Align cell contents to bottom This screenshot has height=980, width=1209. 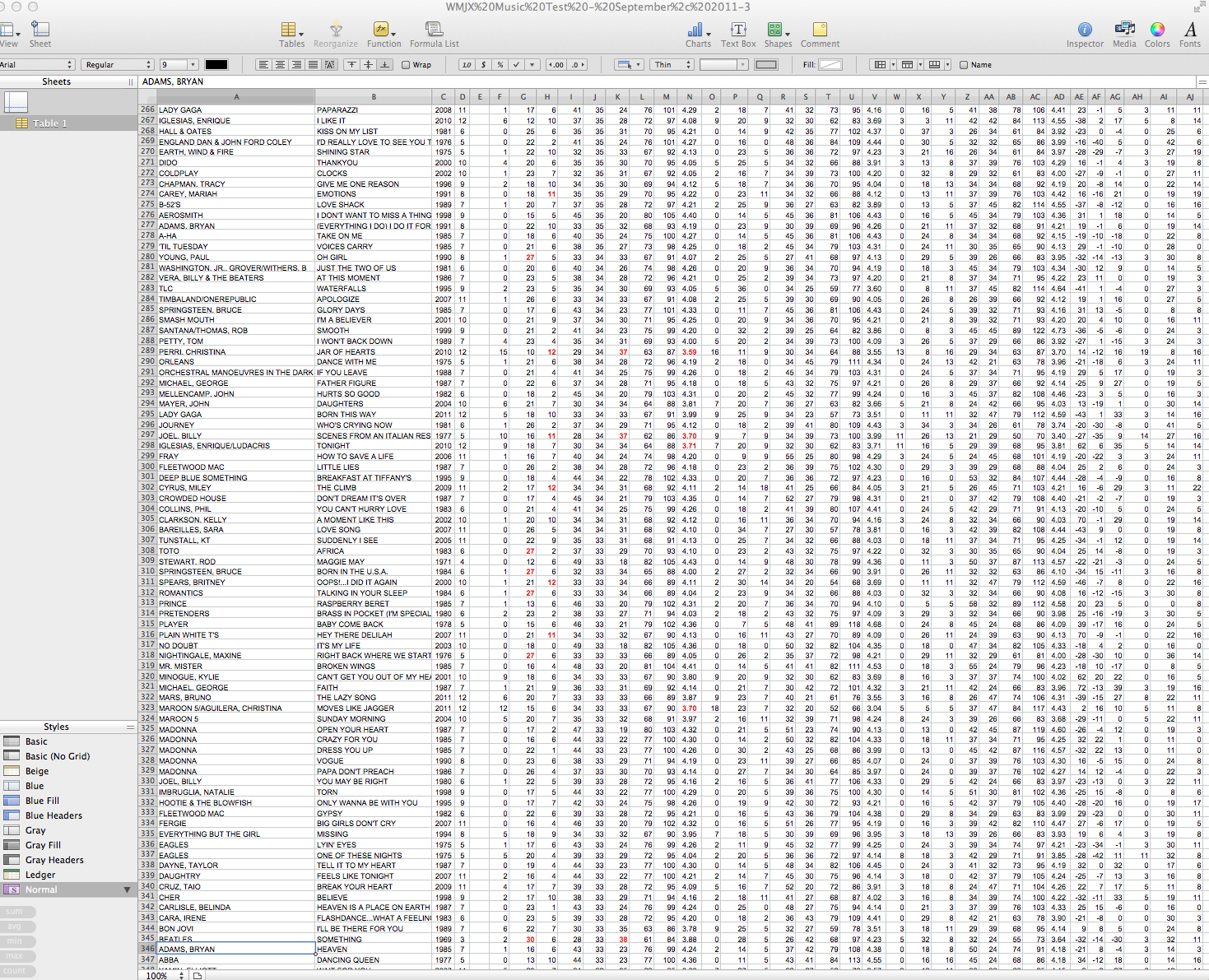[384, 64]
